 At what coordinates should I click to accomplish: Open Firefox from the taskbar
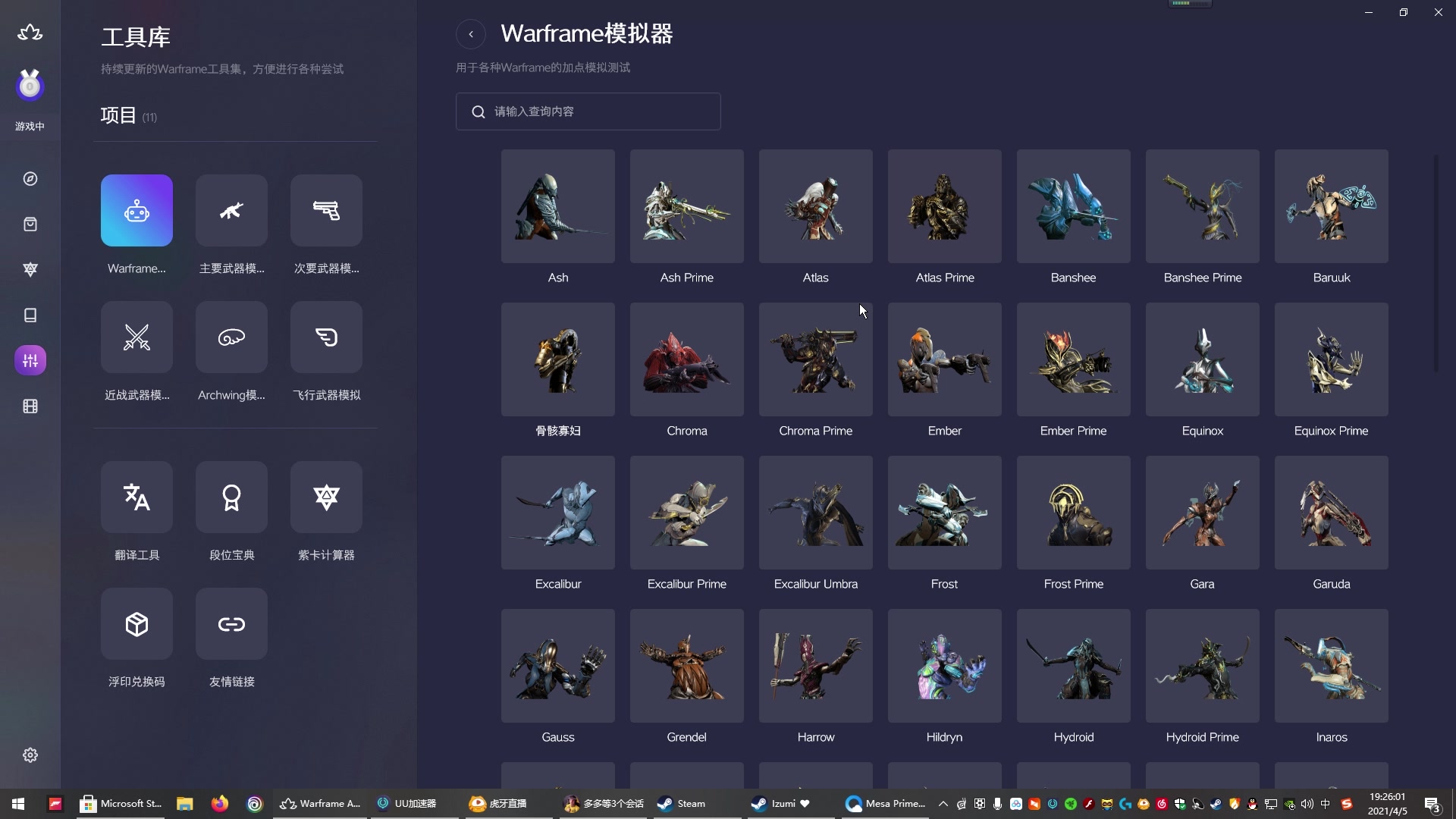pos(220,804)
